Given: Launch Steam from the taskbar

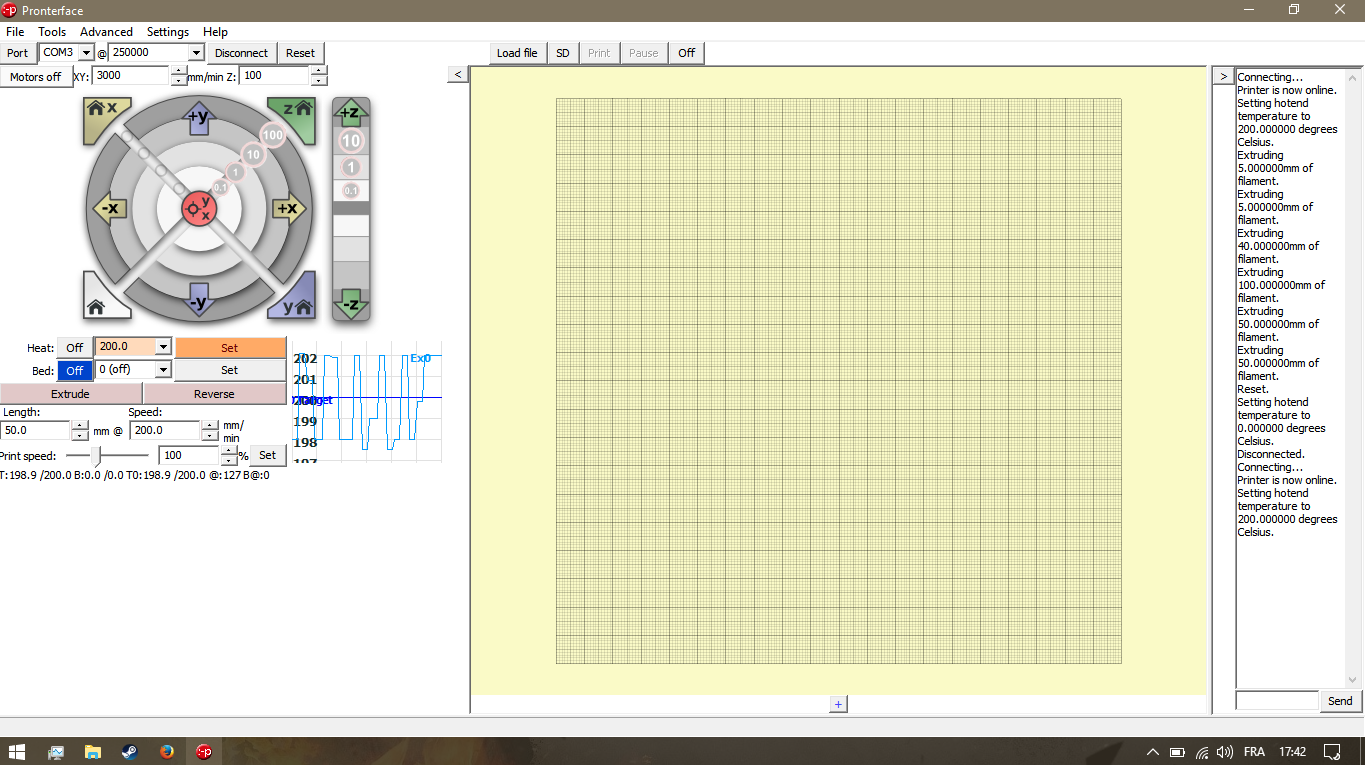Looking at the screenshot, I should pyautogui.click(x=130, y=752).
